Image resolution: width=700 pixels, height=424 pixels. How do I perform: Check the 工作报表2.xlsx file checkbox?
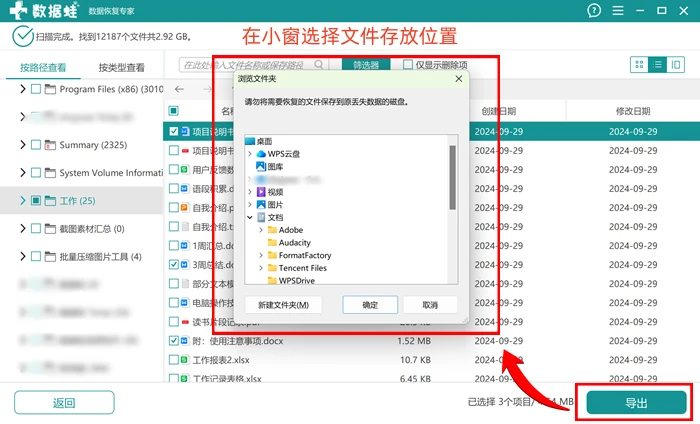(x=174, y=360)
